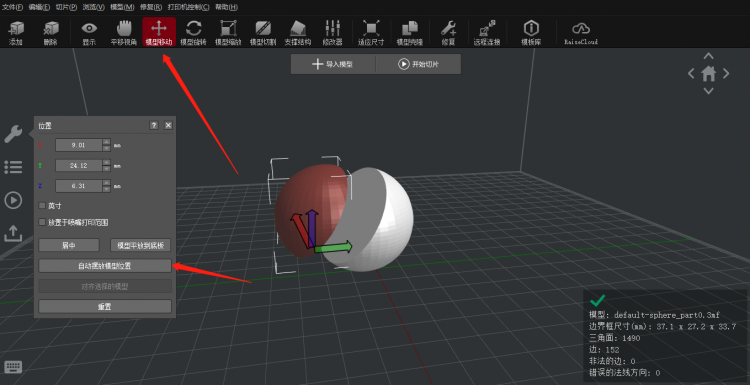The width and height of the screenshot is (750, 385).
Task: Check 放置于喷嘴打印范围 option
Action: click(42, 222)
